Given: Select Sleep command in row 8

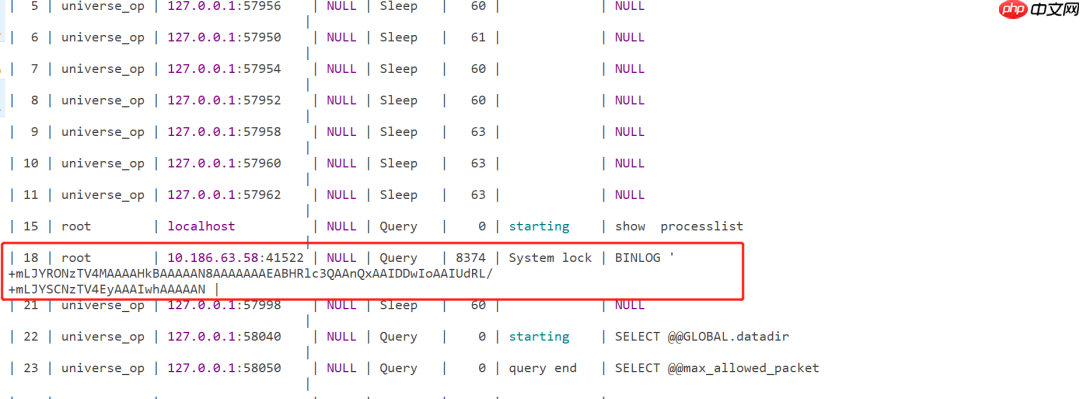Looking at the screenshot, I should (399, 101).
